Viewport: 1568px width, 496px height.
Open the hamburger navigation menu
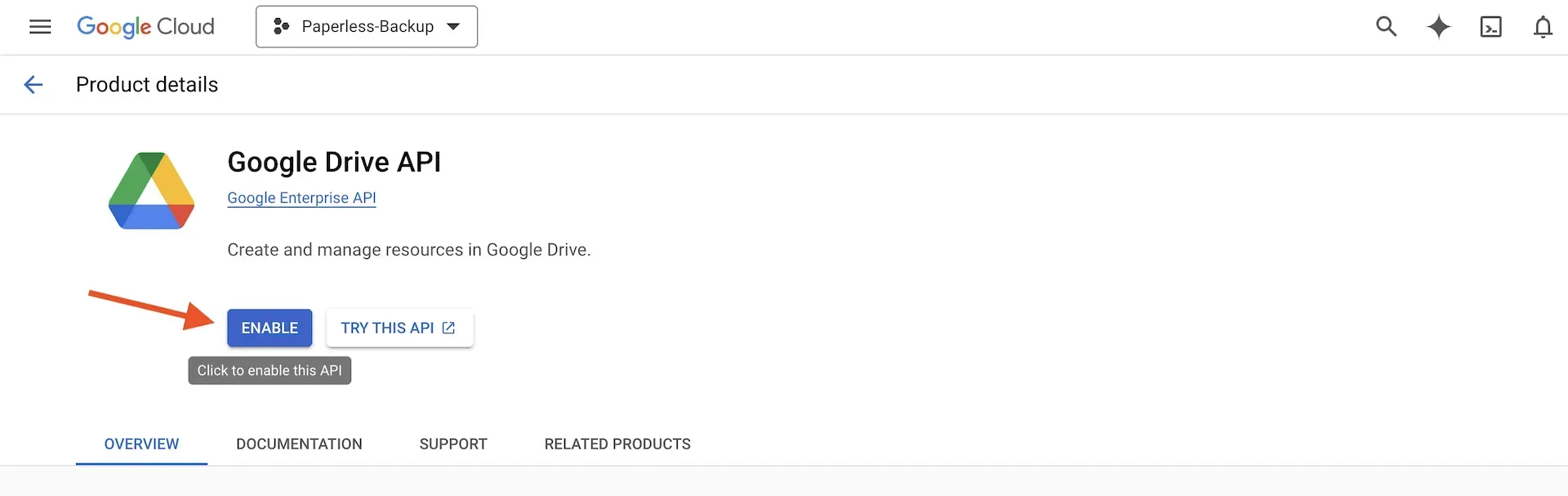pyautogui.click(x=39, y=27)
